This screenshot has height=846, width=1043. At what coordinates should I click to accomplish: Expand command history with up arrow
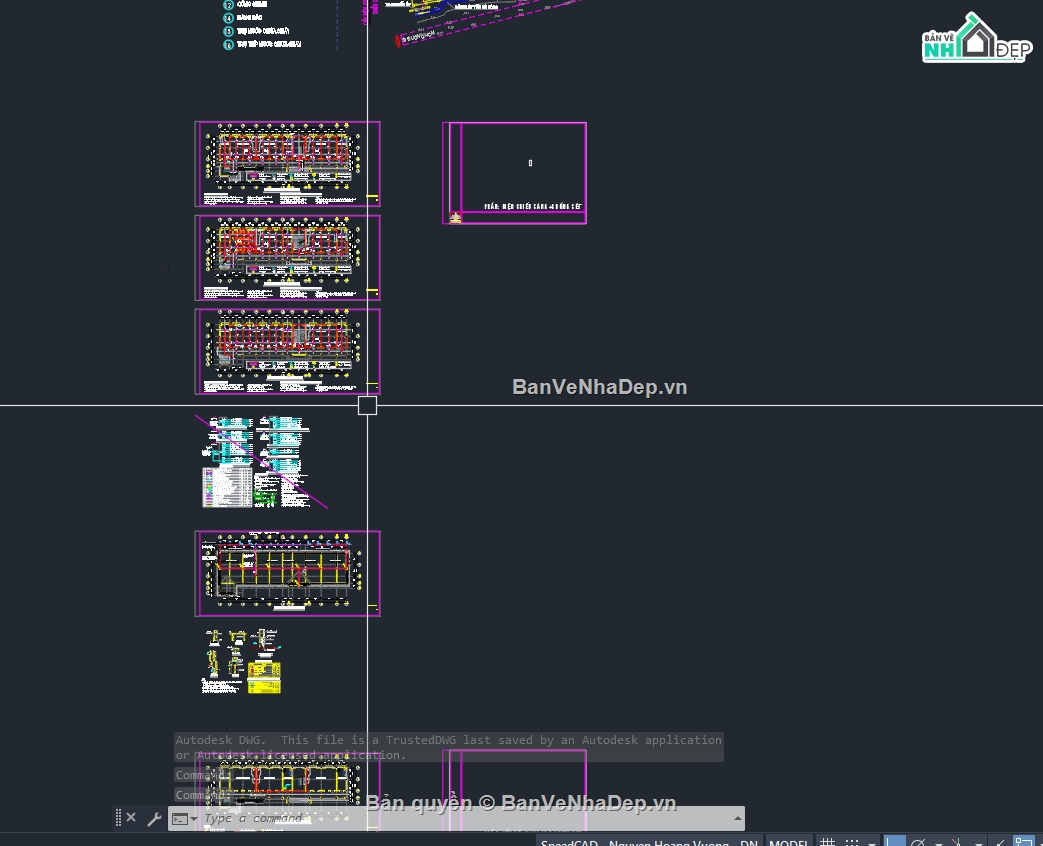point(738,819)
